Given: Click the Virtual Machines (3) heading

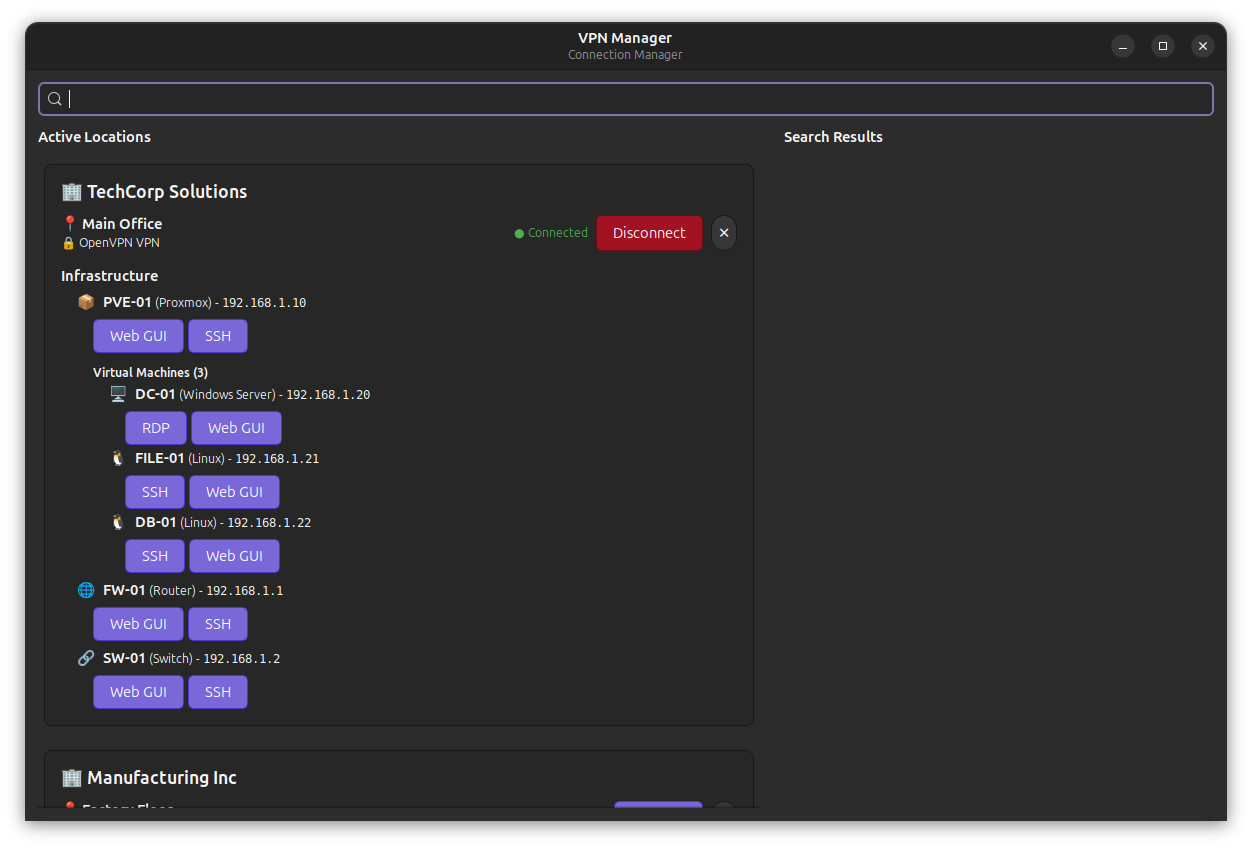Looking at the screenshot, I should click(x=150, y=372).
